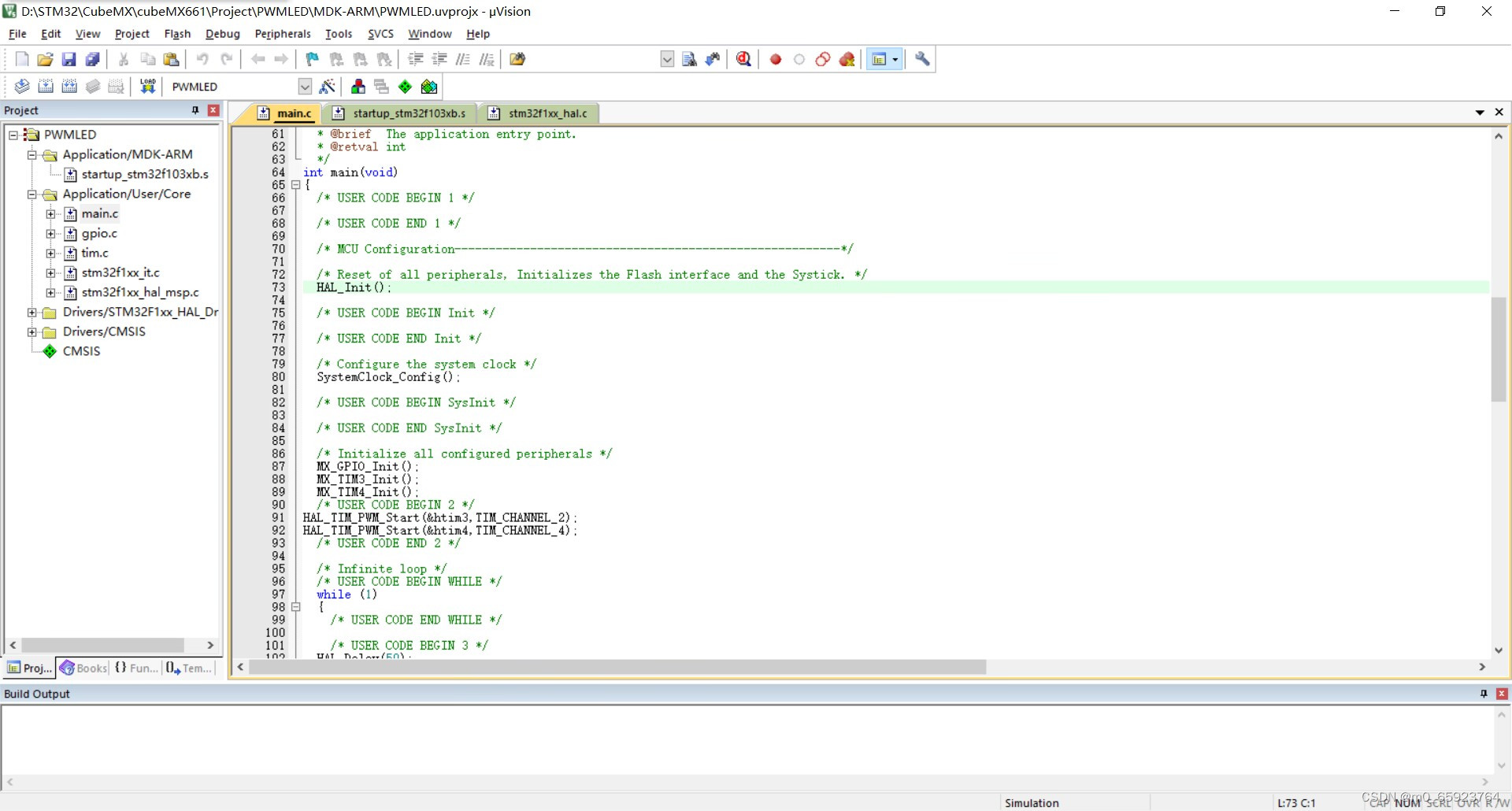Toggle enable/disable breakpoint hollow circle

pos(799,59)
